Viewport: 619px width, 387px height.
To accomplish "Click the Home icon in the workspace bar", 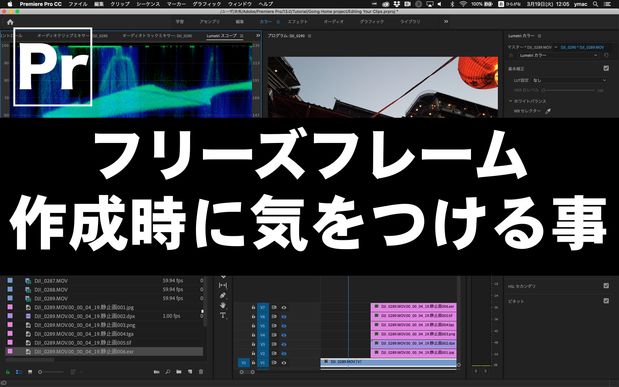I will [x=10, y=22].
